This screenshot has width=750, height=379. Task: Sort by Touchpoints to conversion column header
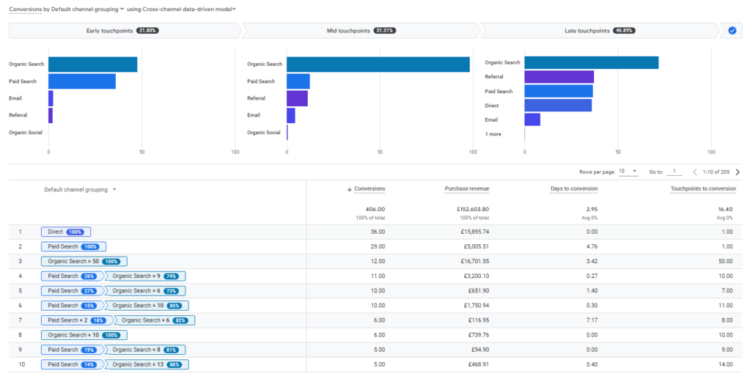click(703, 189)
